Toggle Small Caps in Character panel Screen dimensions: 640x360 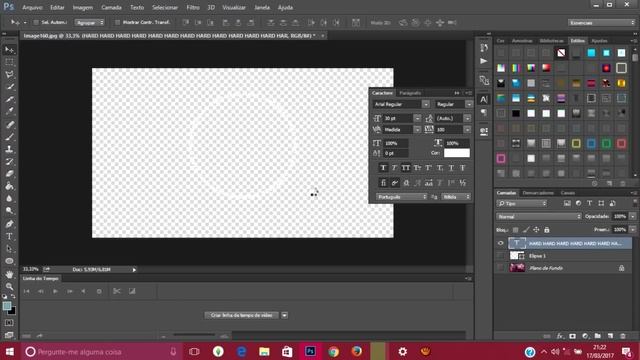pyautogui.click(x=417, y=168)
